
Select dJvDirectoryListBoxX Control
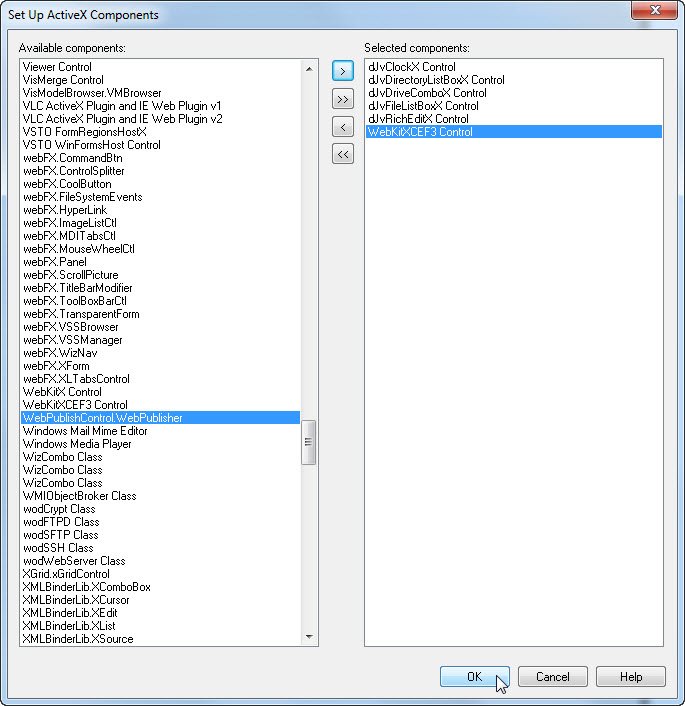(x=514, y=80)
